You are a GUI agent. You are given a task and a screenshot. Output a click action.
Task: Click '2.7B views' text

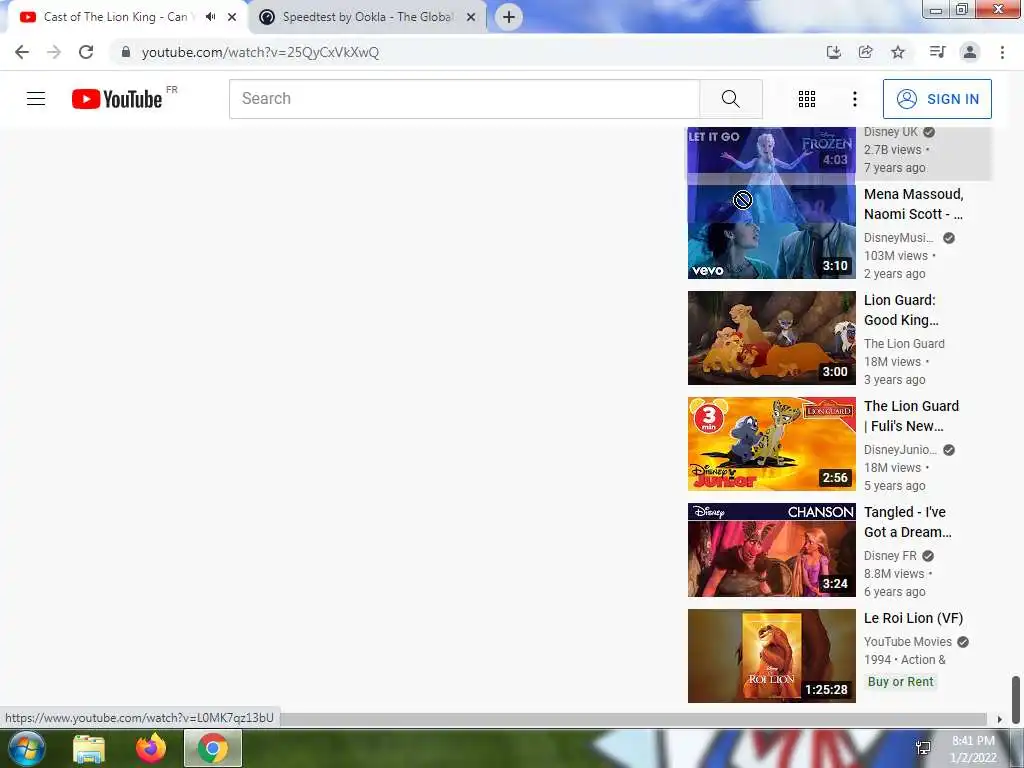892,150
